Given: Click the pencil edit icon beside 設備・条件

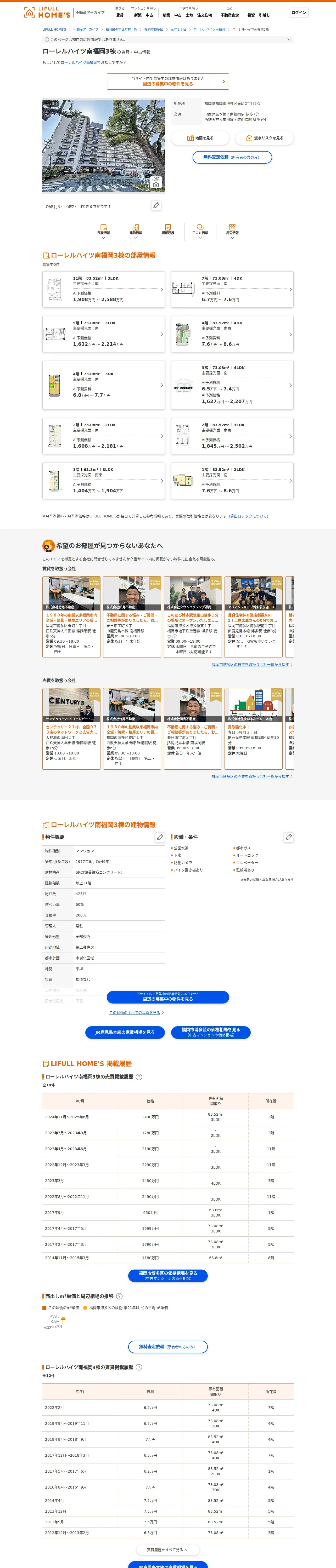Looking at the screenshot, I should pos(288,838).
